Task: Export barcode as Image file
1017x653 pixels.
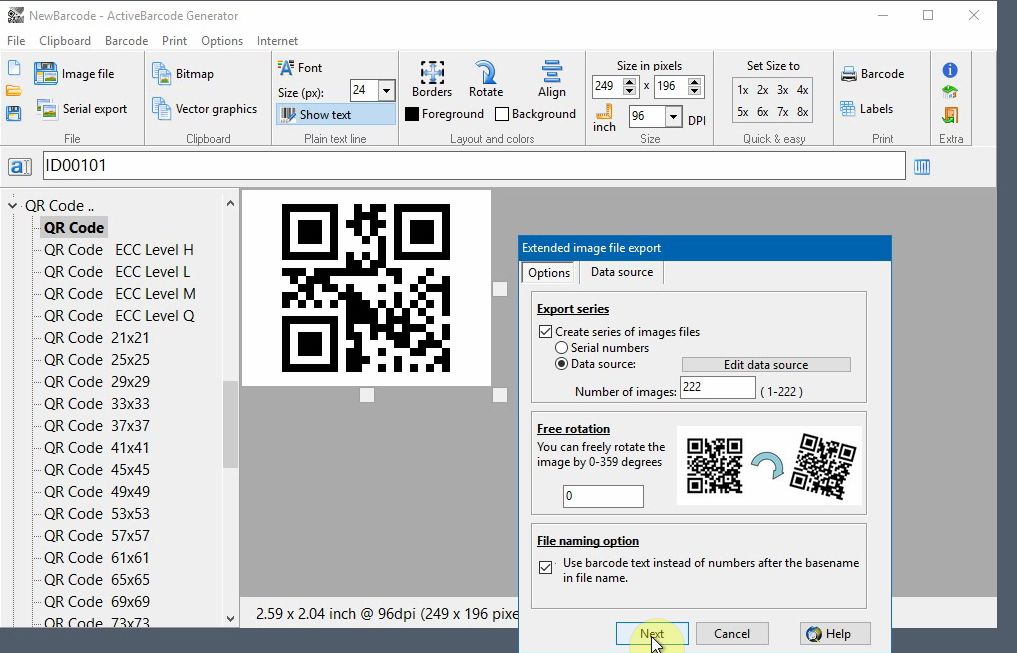Action: coord(74,74)
